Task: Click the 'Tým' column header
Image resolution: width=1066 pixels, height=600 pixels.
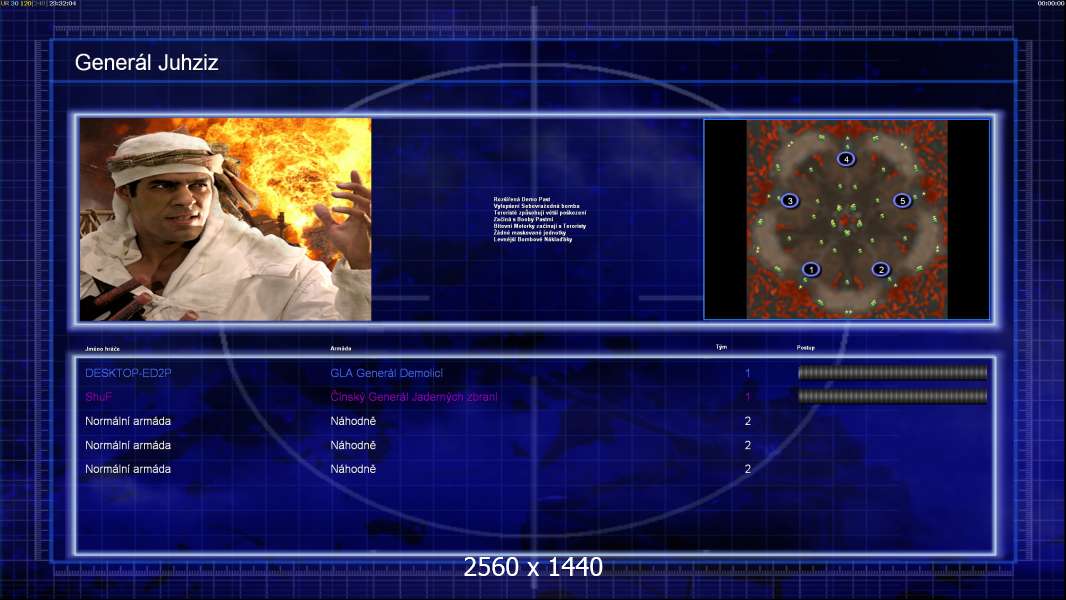Action: (x=721, y=347)
